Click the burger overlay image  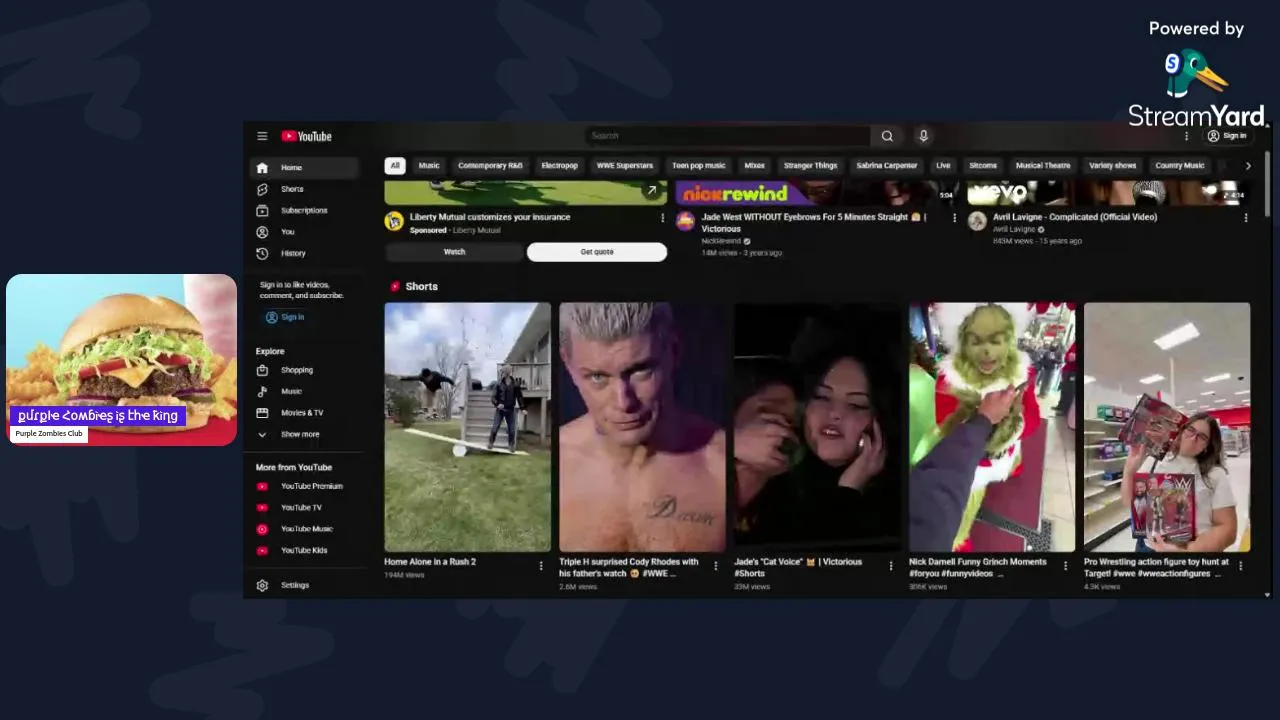[121, 360]
